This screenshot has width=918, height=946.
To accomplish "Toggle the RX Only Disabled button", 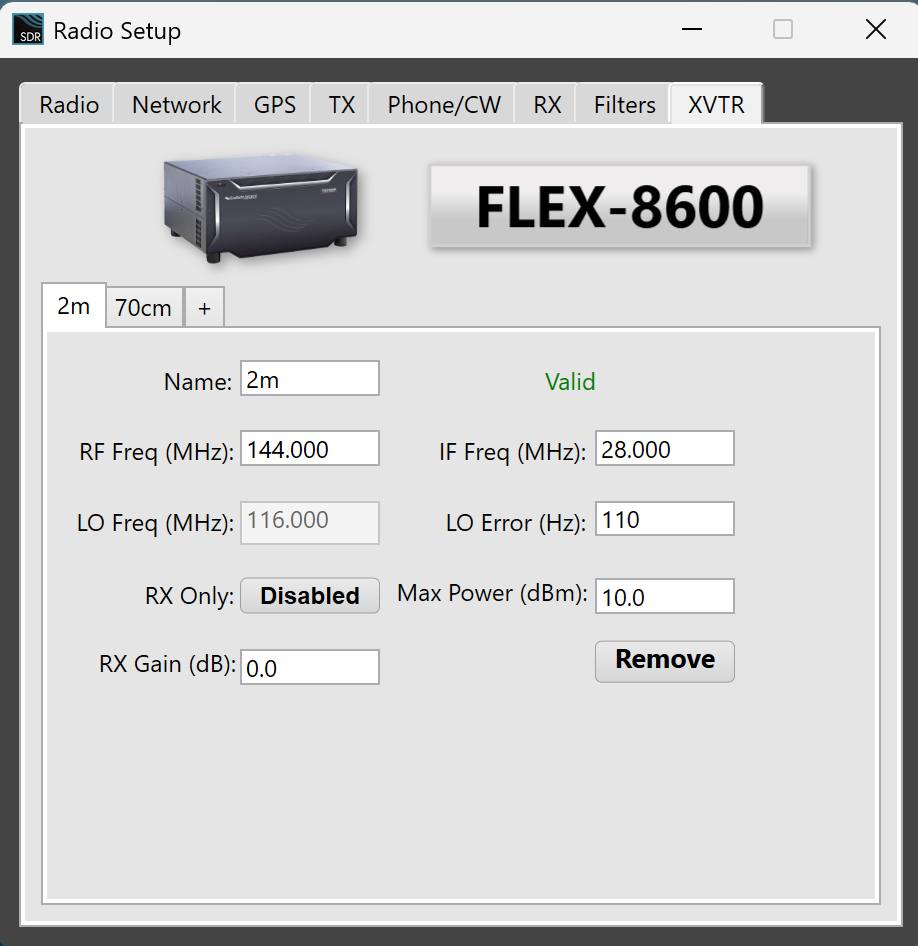I will (310, 595).
